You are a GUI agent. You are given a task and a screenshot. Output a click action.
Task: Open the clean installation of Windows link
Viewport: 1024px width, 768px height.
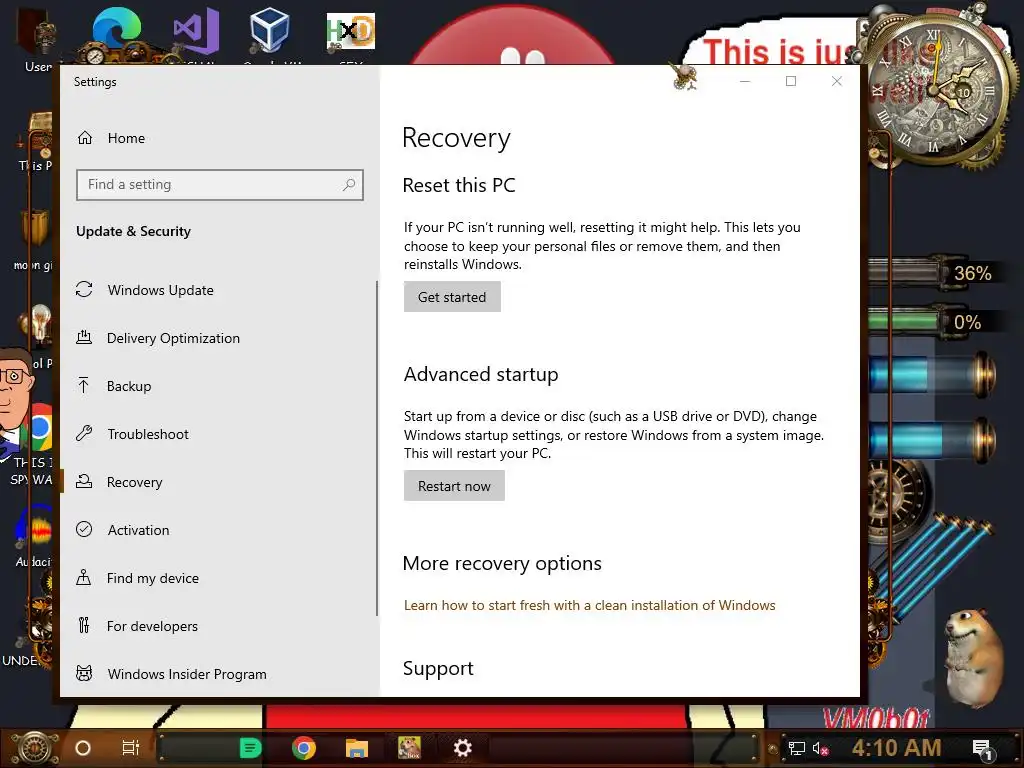point(589,605)
